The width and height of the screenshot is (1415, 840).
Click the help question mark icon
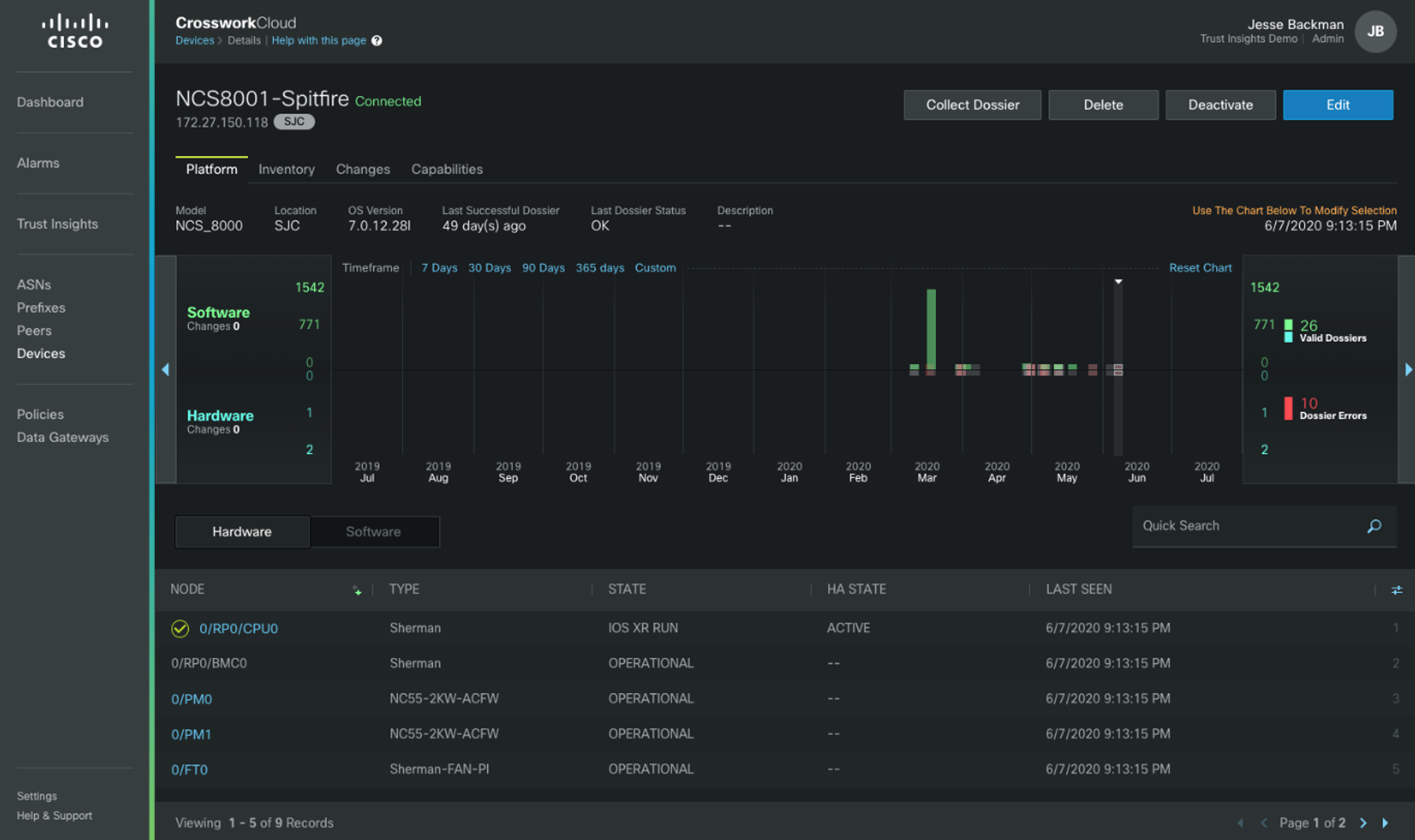click(376, 40)
